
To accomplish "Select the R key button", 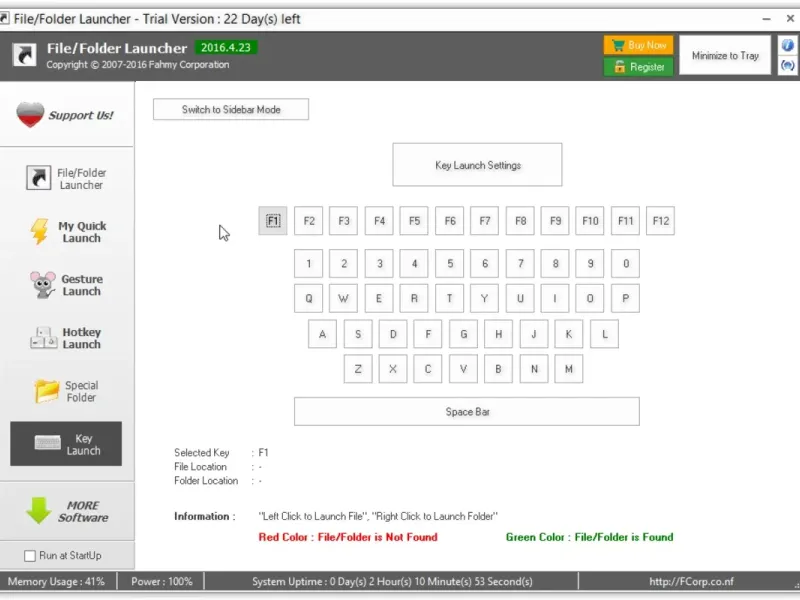I will pos(414,298).
